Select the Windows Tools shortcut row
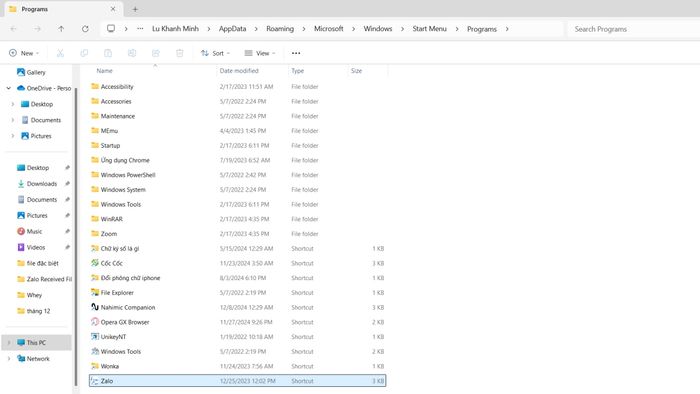700x394 pixels. 237,351
